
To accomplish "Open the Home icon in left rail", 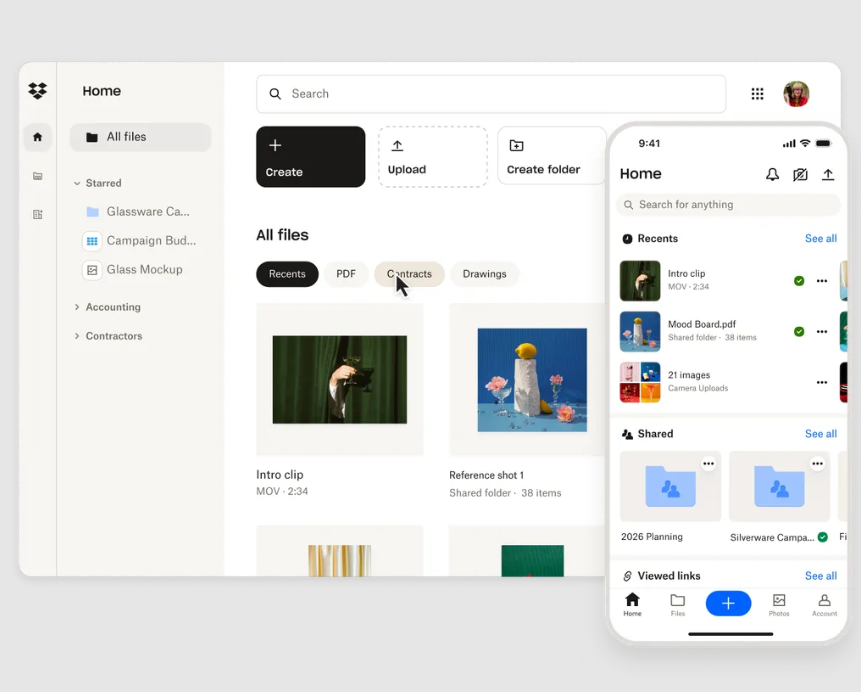I will (x=37, y=137).
